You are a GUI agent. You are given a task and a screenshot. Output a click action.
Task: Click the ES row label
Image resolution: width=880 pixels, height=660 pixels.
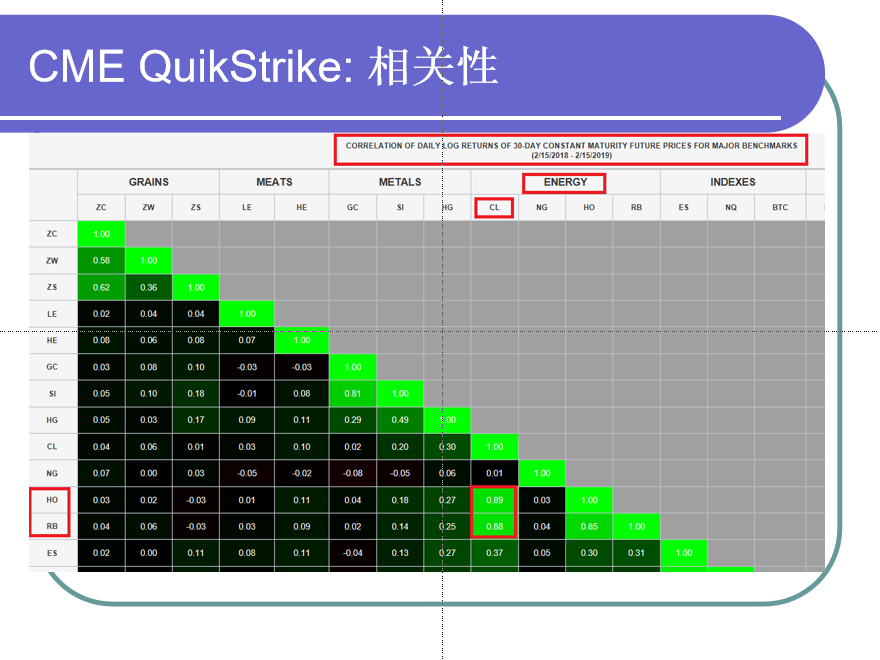click(52, 553)
